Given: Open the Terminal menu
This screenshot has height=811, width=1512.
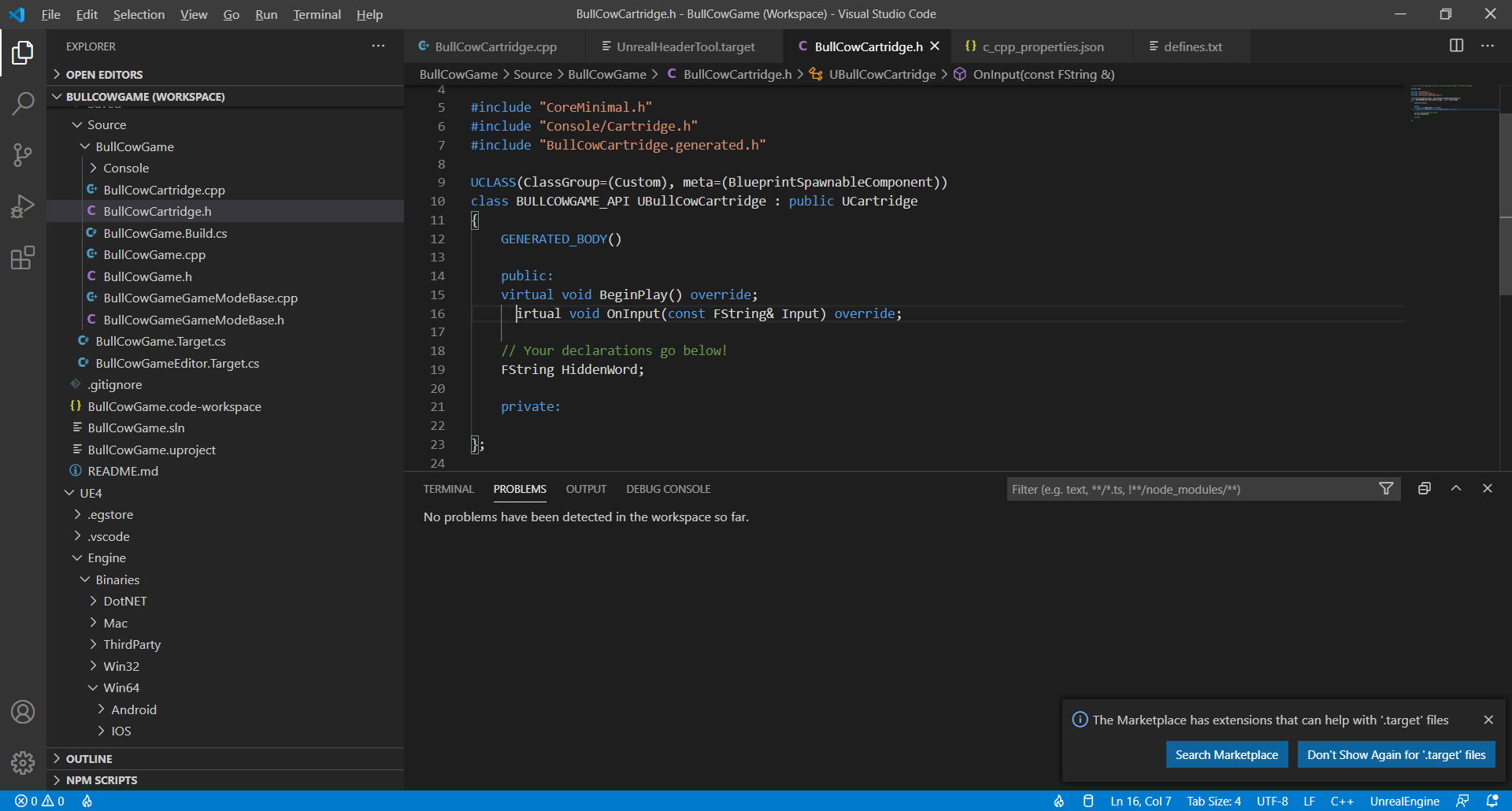Looking at the screenshot, I should [x=317, y=14].
